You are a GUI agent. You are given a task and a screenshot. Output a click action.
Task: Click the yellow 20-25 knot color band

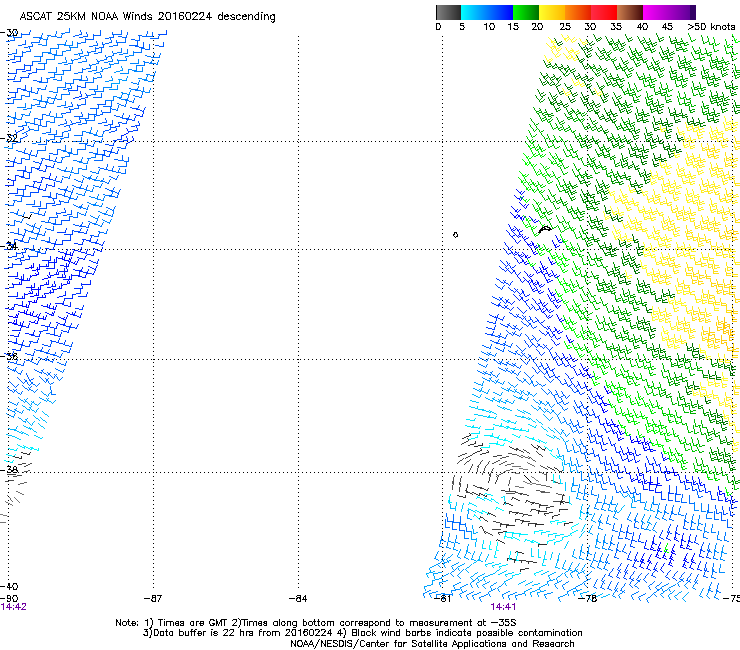click(x=552, y=12)
